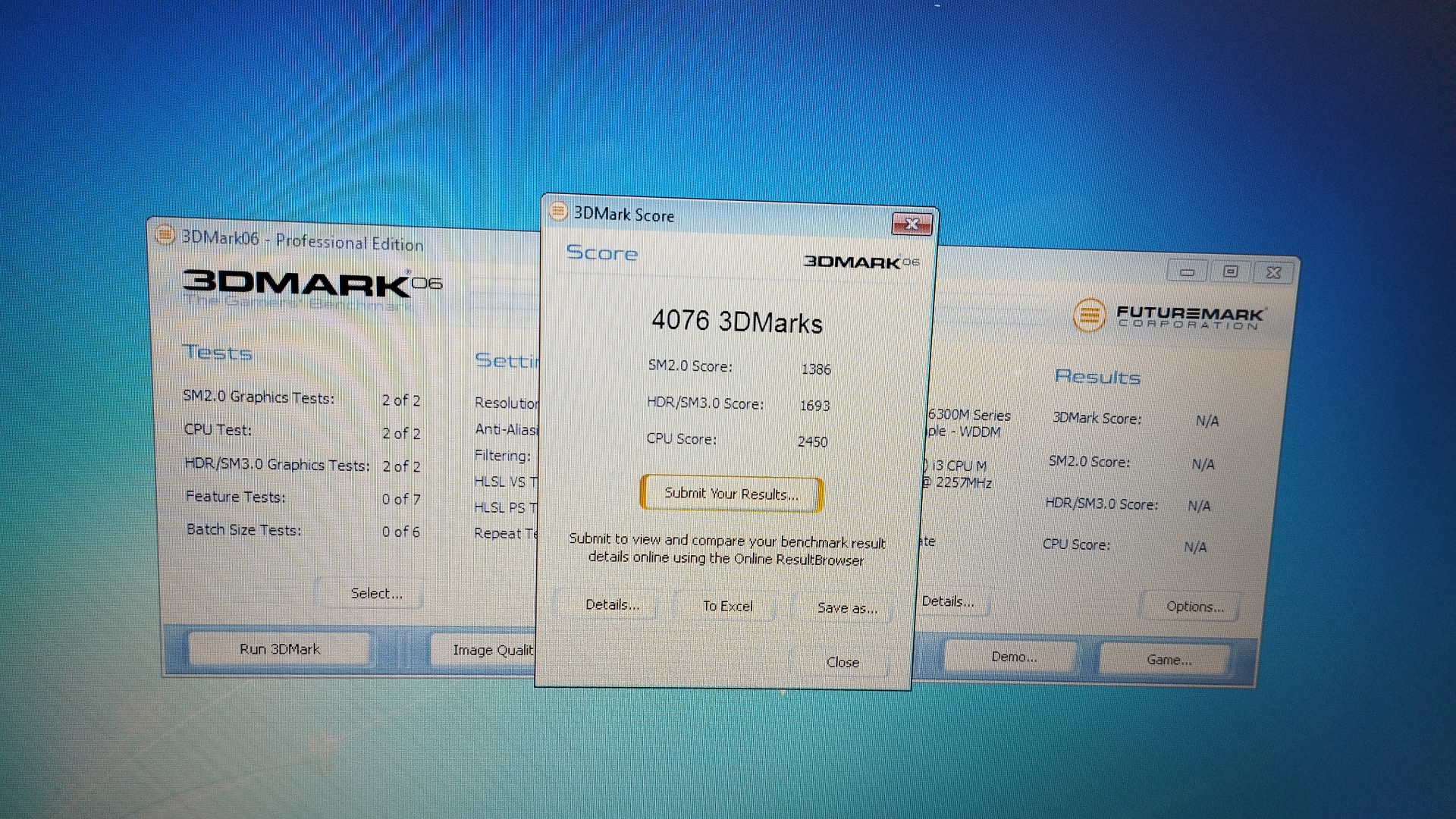Click the SM2.0 Graphics Tests row label
Screen dimensions: 1456x819
pyautogui.click(x=259, y=397)
